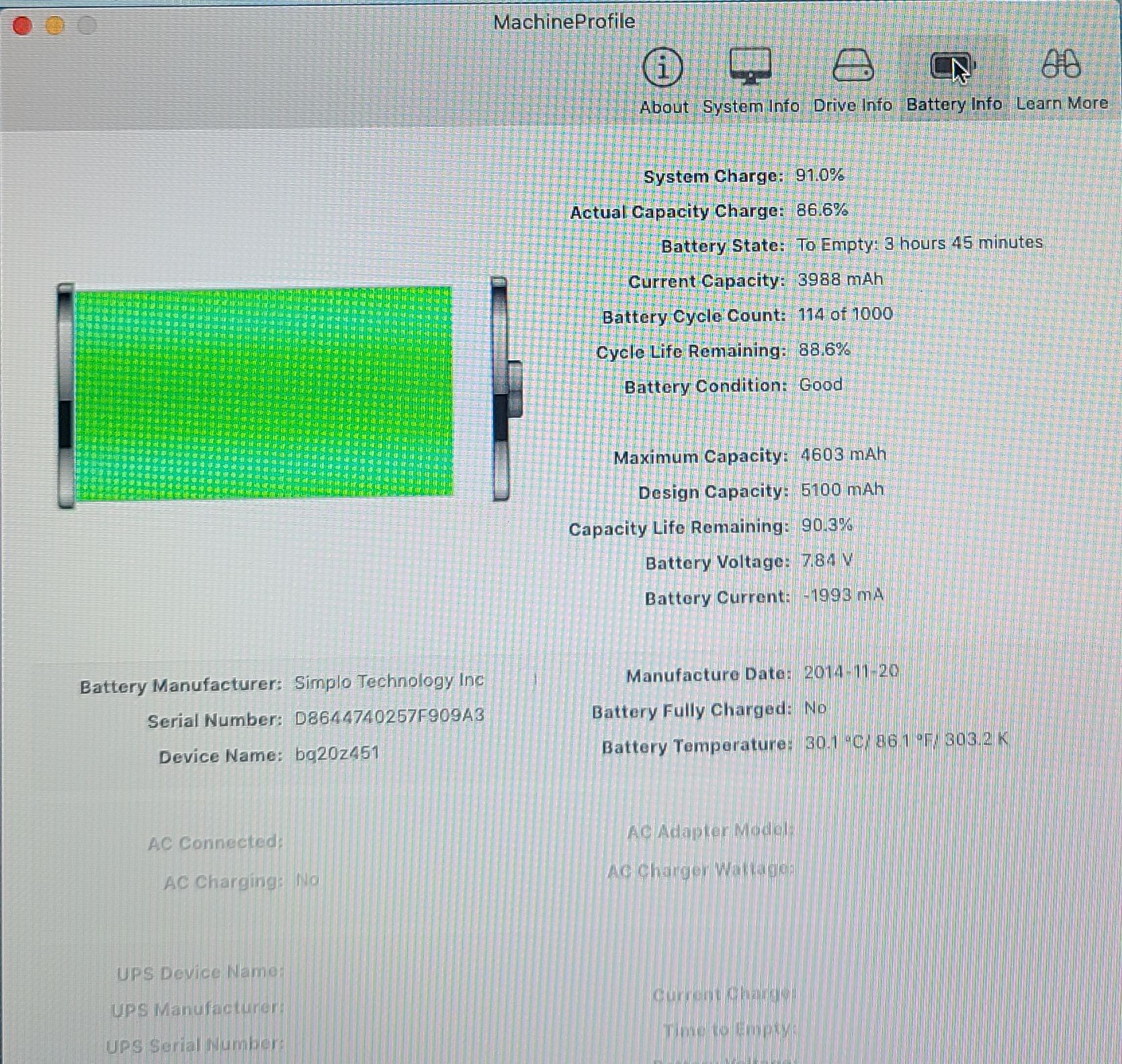Select the cycle count 114 of 1000
1122x1064 pixels.
pyautogui.click(x=845, y=314)
